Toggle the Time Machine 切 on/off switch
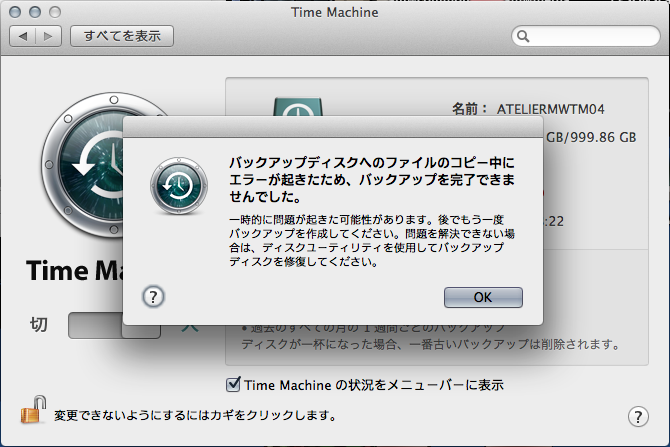Image resolution: width=670 pixels, height=447 pixels. pyautogui.click(x=113, y=325)
